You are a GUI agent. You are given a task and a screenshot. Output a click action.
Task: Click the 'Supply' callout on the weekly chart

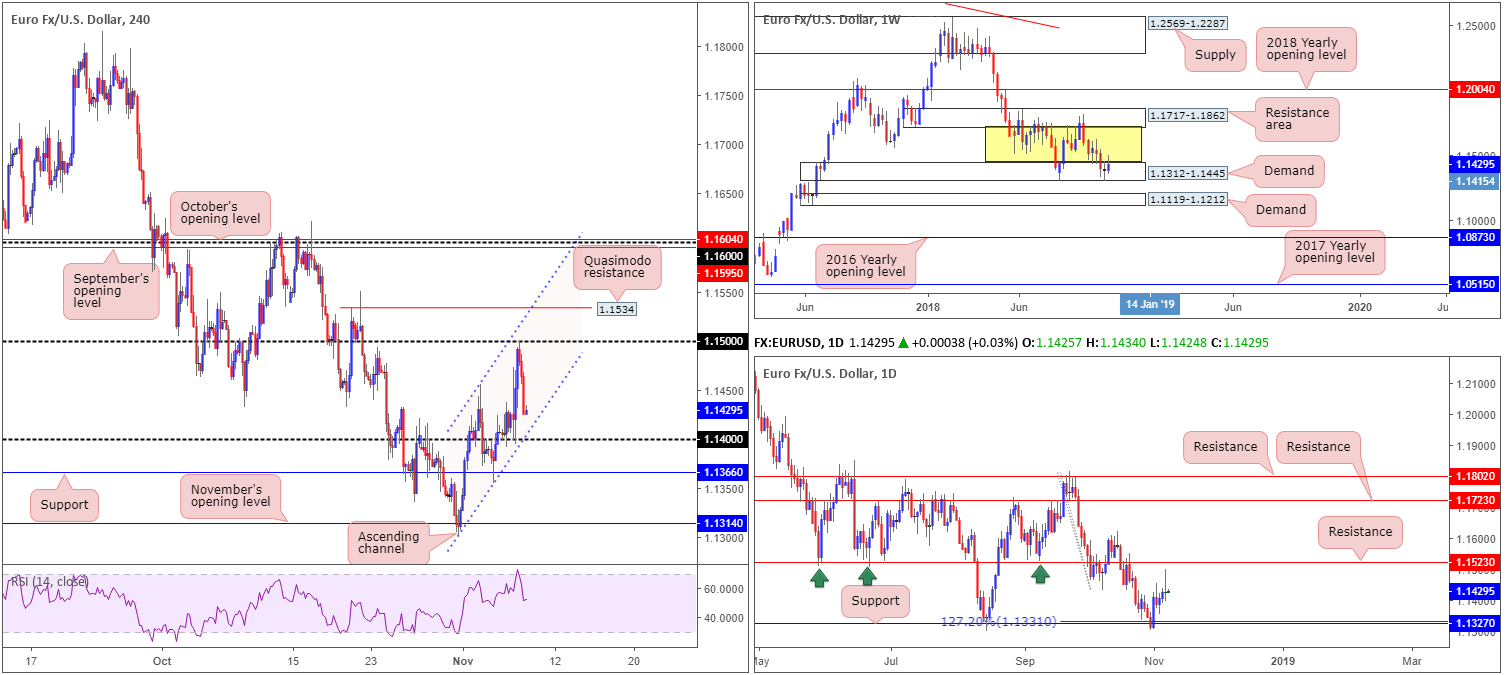tap(1216, 55)
